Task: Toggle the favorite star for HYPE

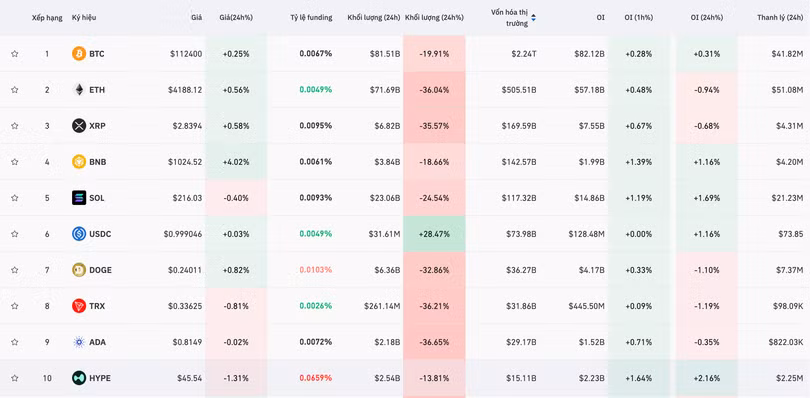Action: (14, 378)
